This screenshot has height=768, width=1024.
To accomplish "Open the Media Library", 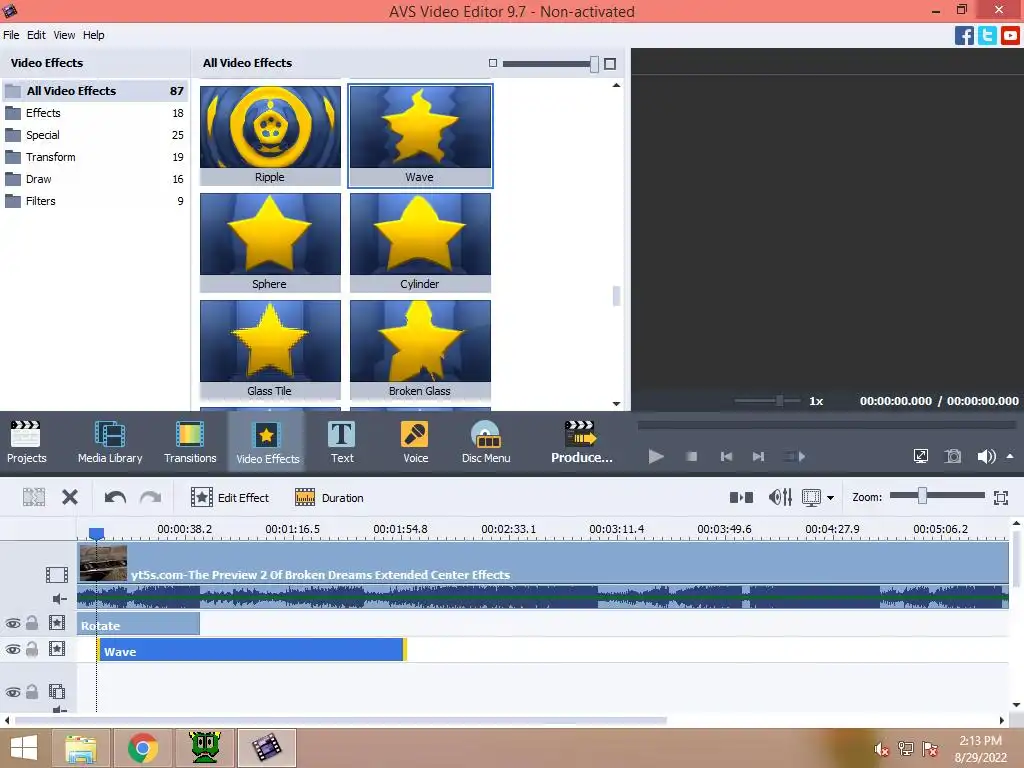I will pos(110,442).
